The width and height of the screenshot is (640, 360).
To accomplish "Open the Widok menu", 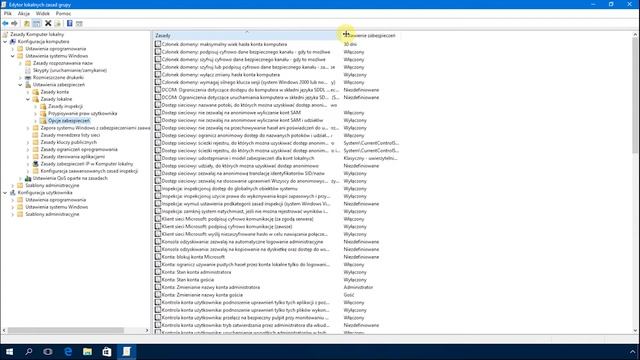I will coord(42,13).
